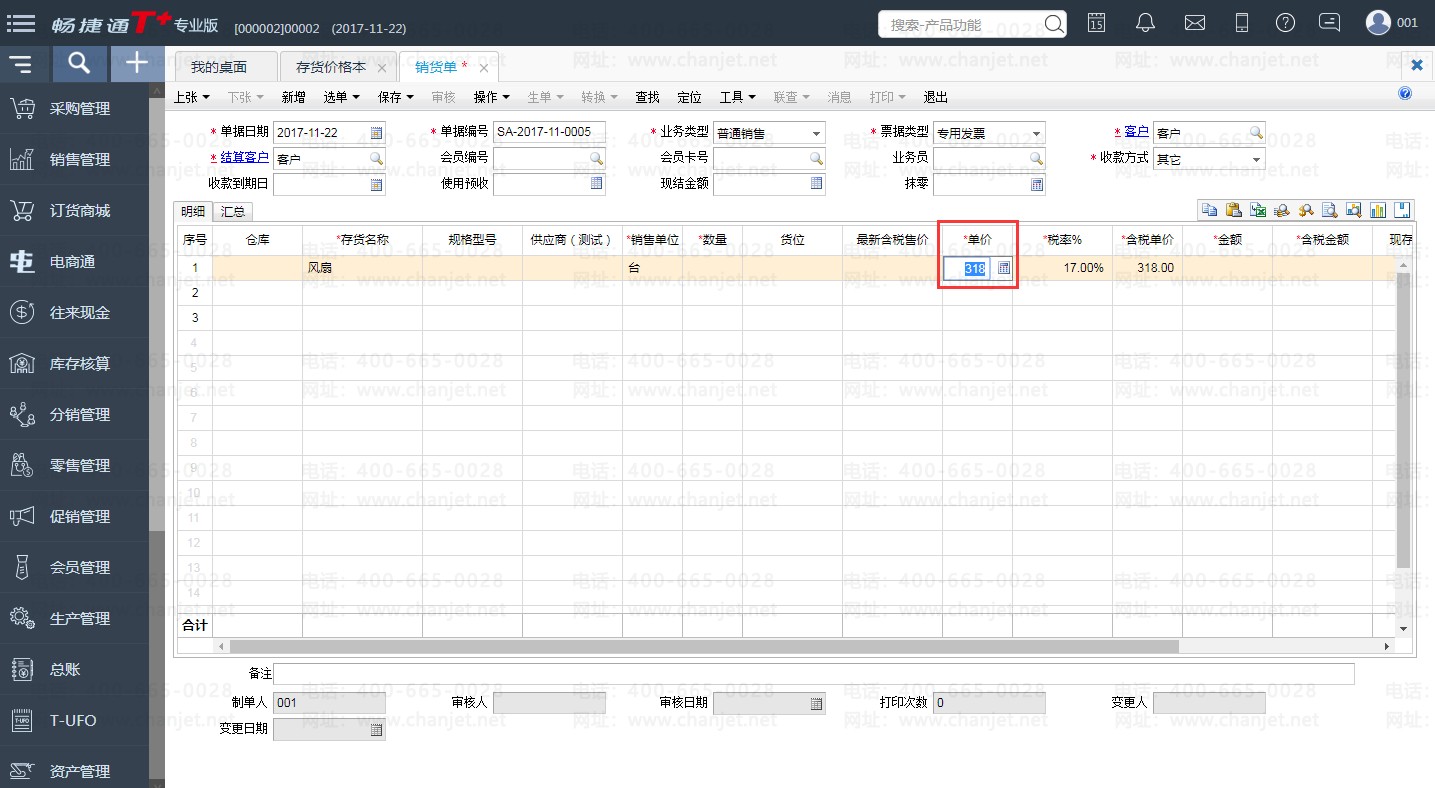The height and width of the screenshot is (788, 1435).
Task: Click the paste icon above the detail grid
Action: point(1233,210)
